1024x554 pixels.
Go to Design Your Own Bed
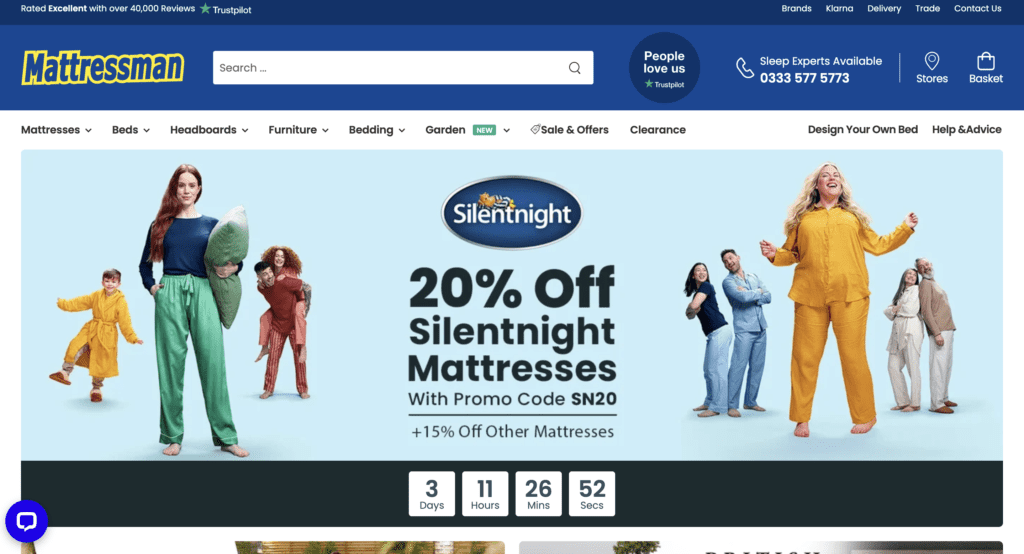pyautogui.click(x=863, y=129)
